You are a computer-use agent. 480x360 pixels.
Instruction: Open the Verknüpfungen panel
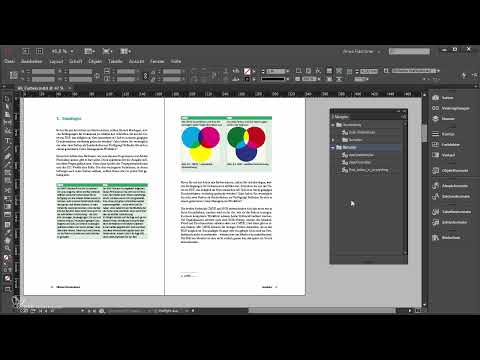451,108
